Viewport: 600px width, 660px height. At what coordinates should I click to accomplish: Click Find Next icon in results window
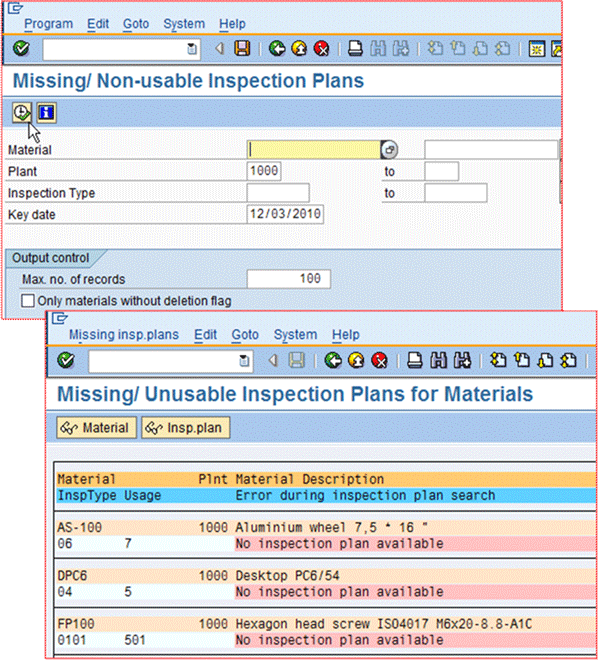[462, 361]
